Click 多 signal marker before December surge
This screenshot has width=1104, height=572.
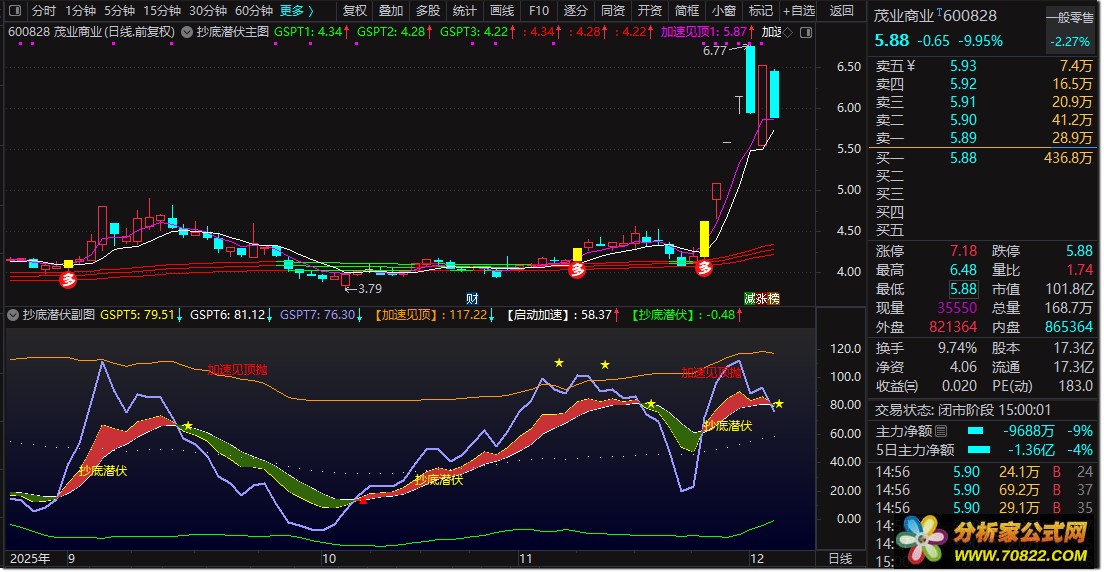point(705,266)
